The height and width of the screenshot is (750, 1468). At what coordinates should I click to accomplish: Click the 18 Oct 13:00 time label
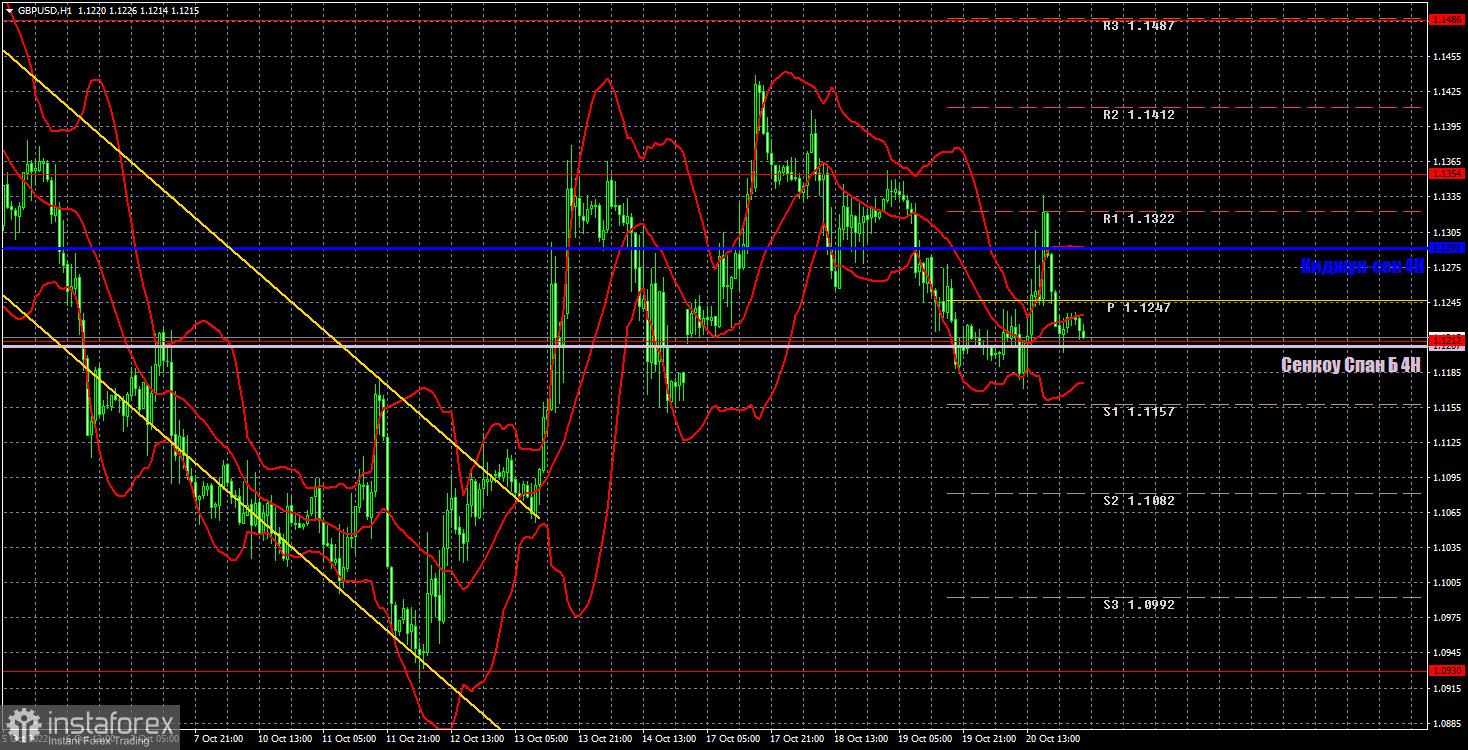pos(860,740)
